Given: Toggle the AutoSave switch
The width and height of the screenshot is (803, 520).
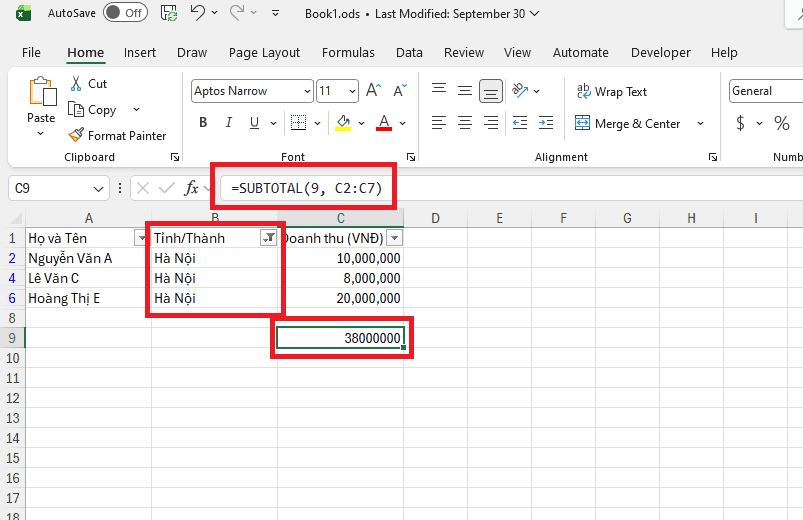Looking at the screenshot, I should click(125, 13).
